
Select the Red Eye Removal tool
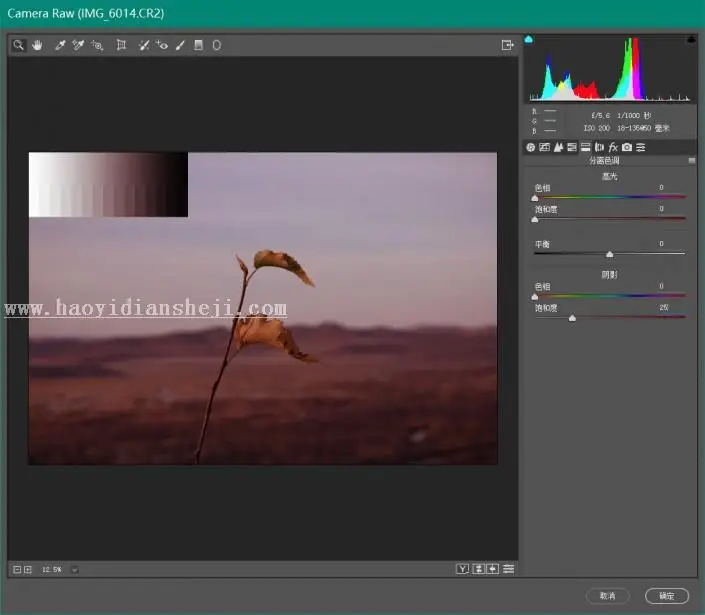pos(162,45)
